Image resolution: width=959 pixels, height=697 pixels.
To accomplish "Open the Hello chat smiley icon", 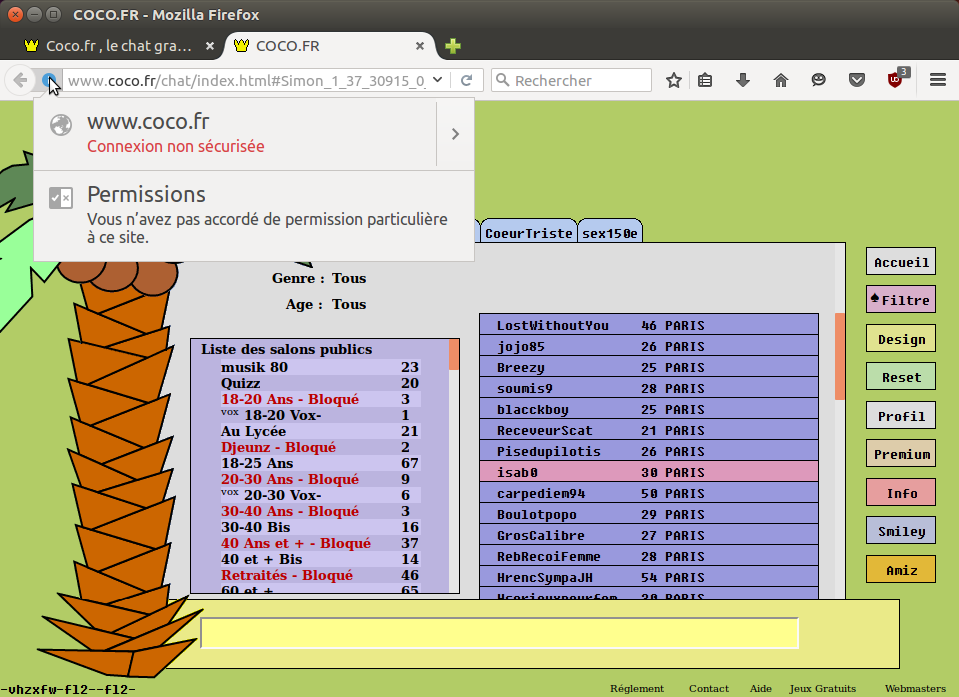I will coord(818,80).
